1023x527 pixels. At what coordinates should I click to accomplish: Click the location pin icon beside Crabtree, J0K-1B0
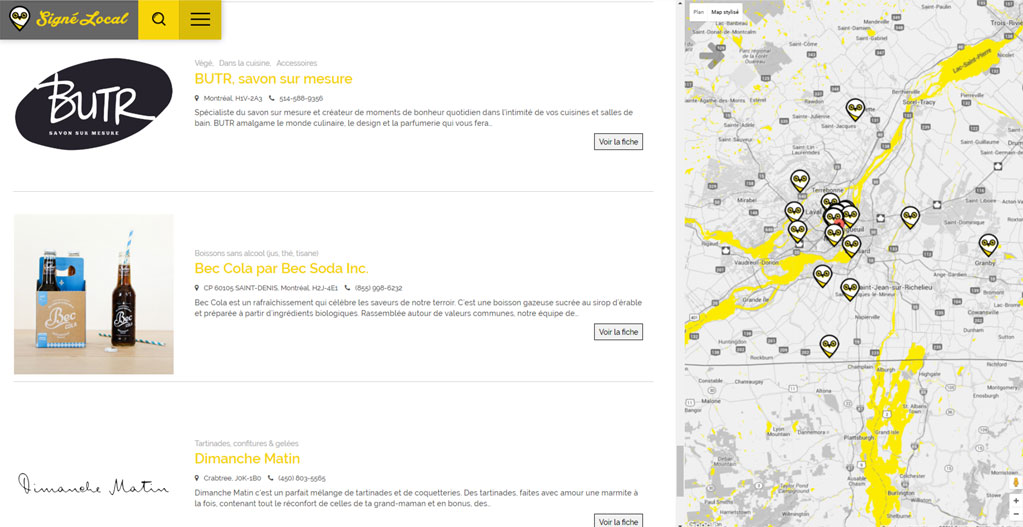tap(197, 478)
